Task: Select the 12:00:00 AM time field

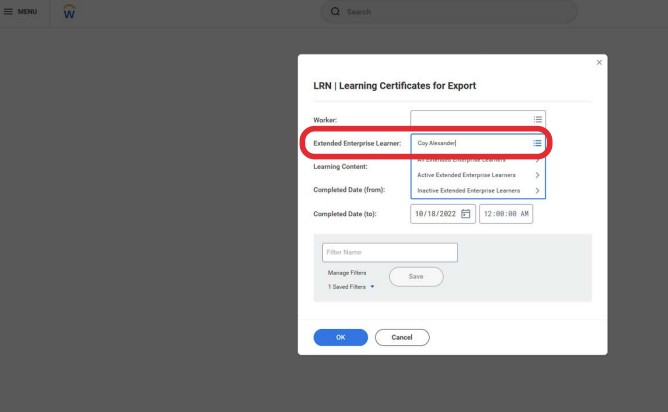Action: point(505,214)
